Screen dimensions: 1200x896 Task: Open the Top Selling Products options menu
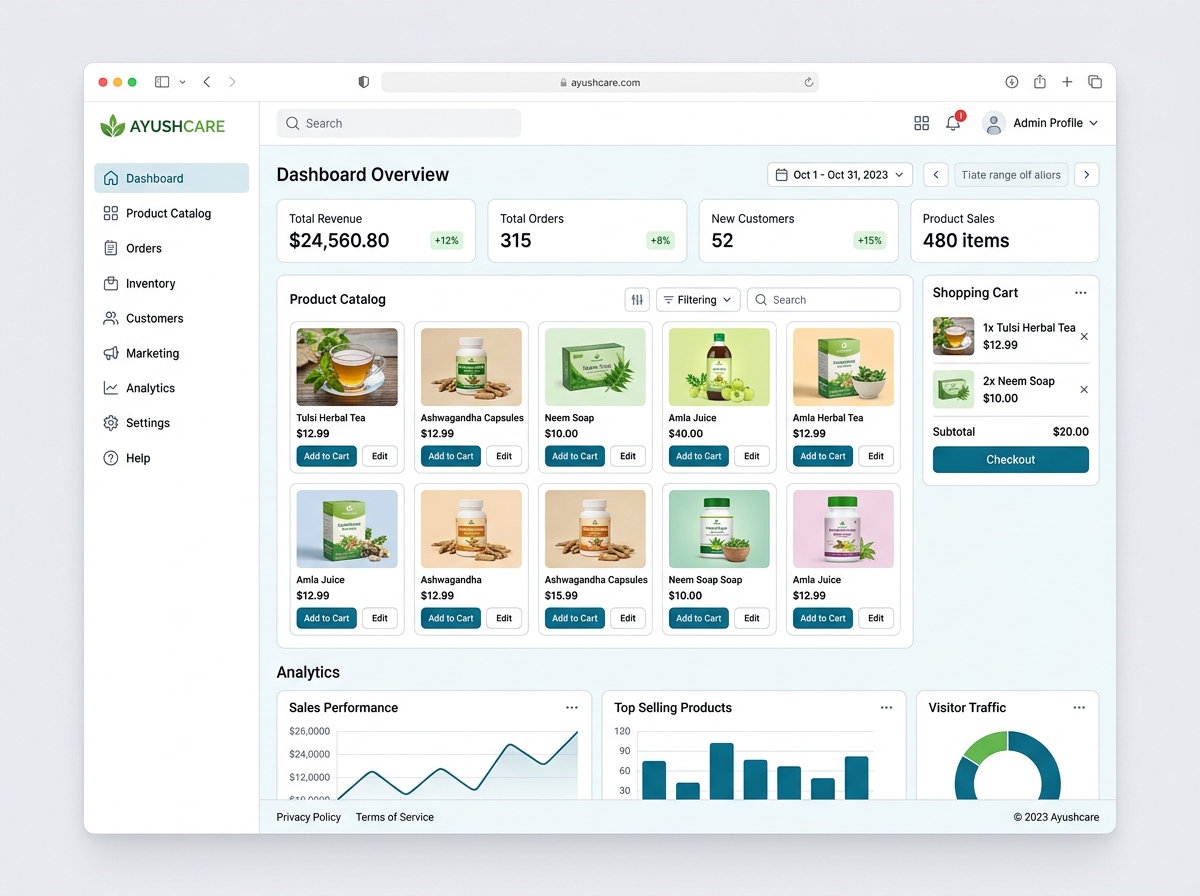tap(886, 707)
